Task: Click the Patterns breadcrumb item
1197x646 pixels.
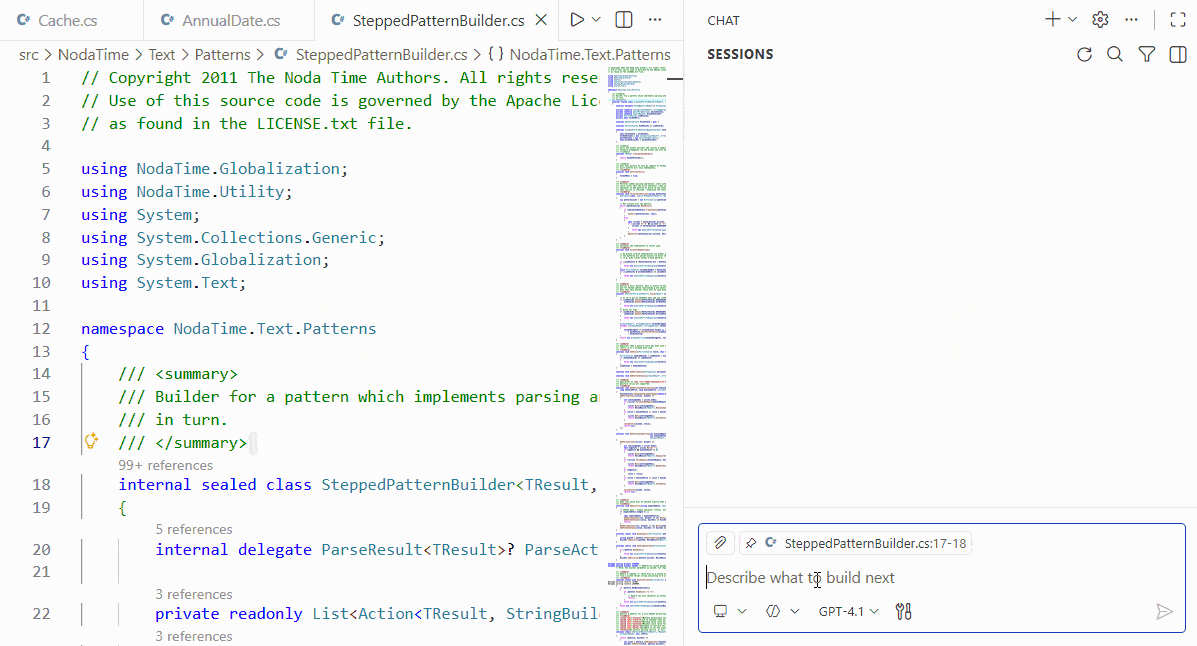Action: point(224,54)
